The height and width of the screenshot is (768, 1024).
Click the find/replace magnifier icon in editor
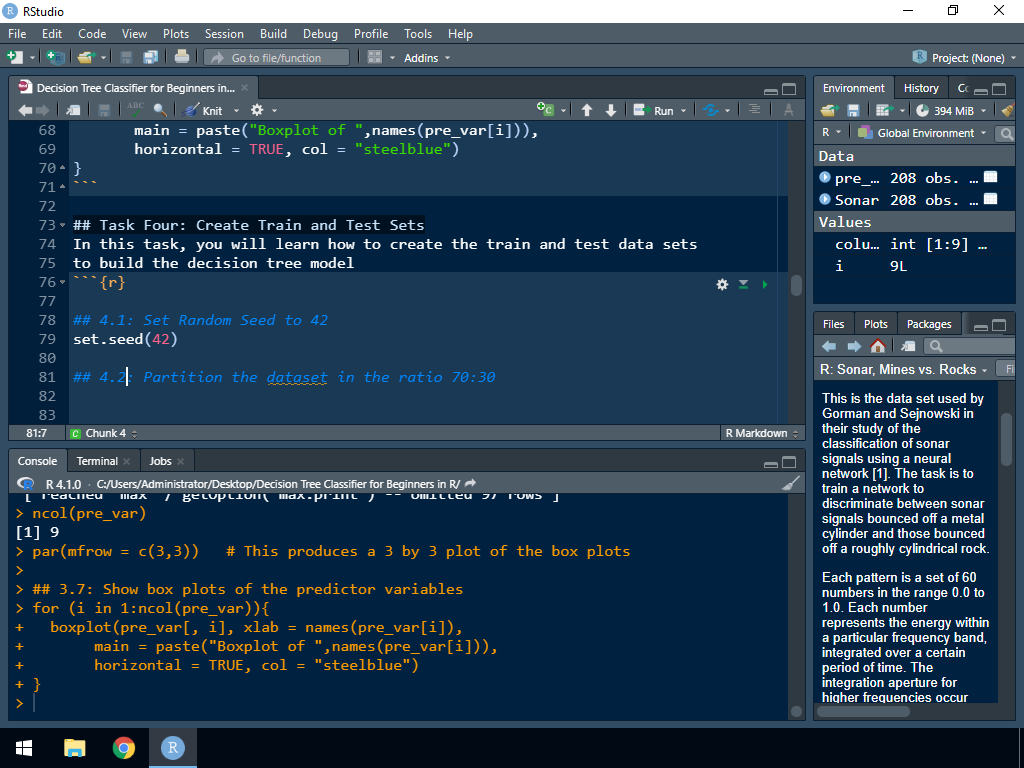pos(160,110)
